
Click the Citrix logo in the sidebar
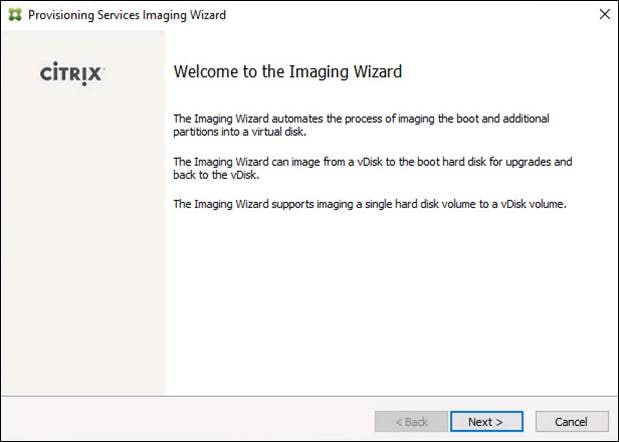72,74
